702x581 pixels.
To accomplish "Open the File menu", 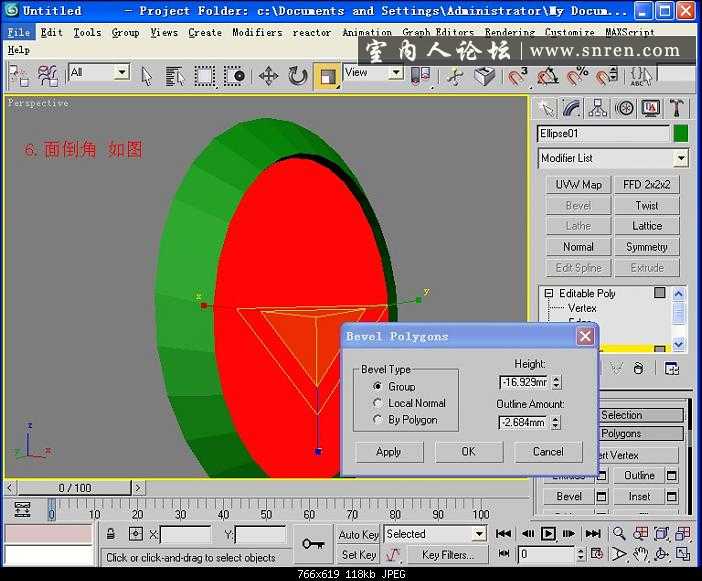I will [x=19, y=32].
